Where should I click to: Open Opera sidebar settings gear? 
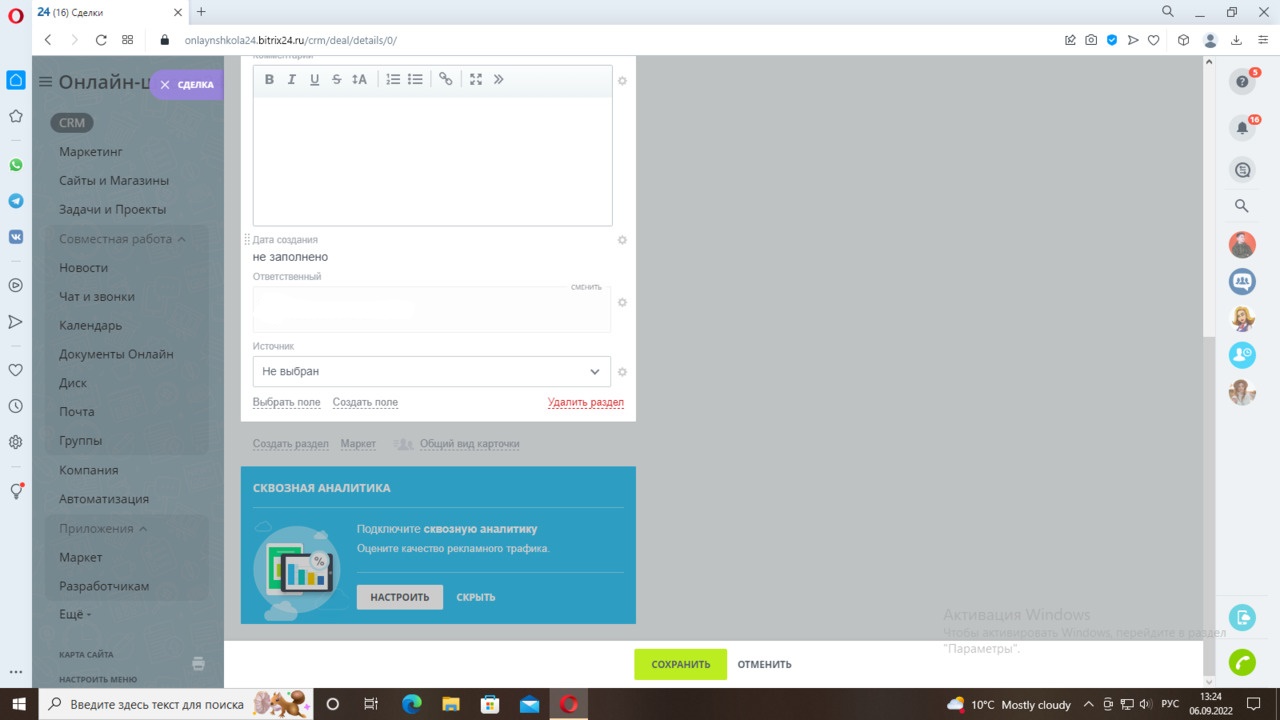(x=16, y=442)
